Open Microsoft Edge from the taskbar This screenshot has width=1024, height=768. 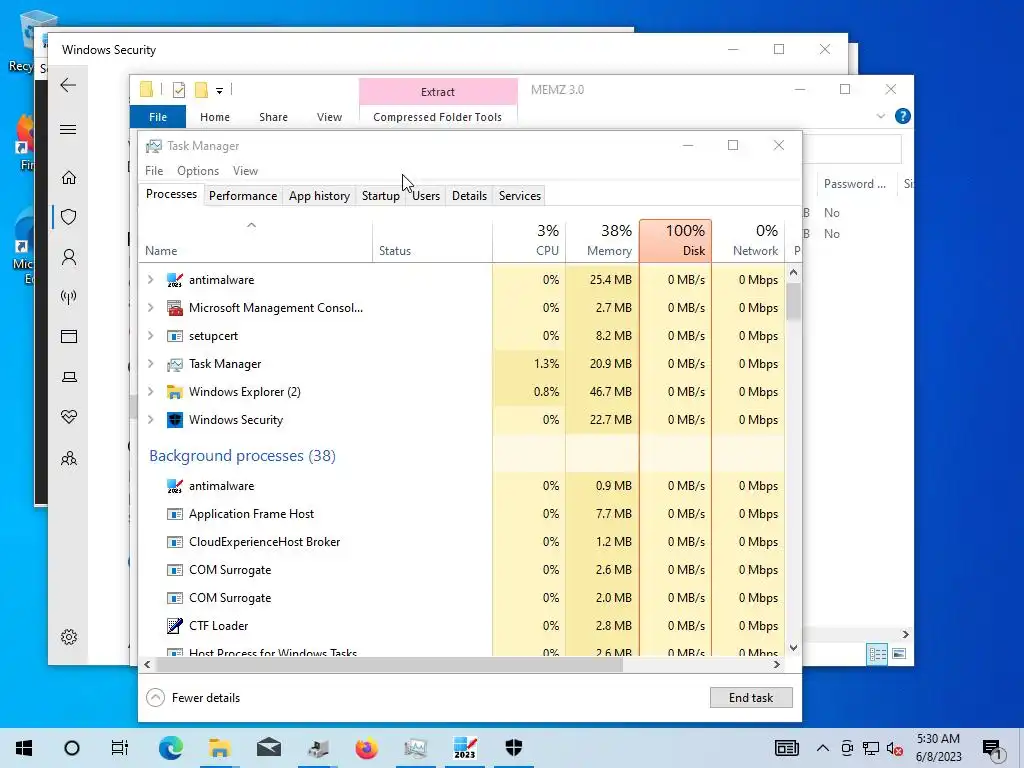[x=170, y=748]
